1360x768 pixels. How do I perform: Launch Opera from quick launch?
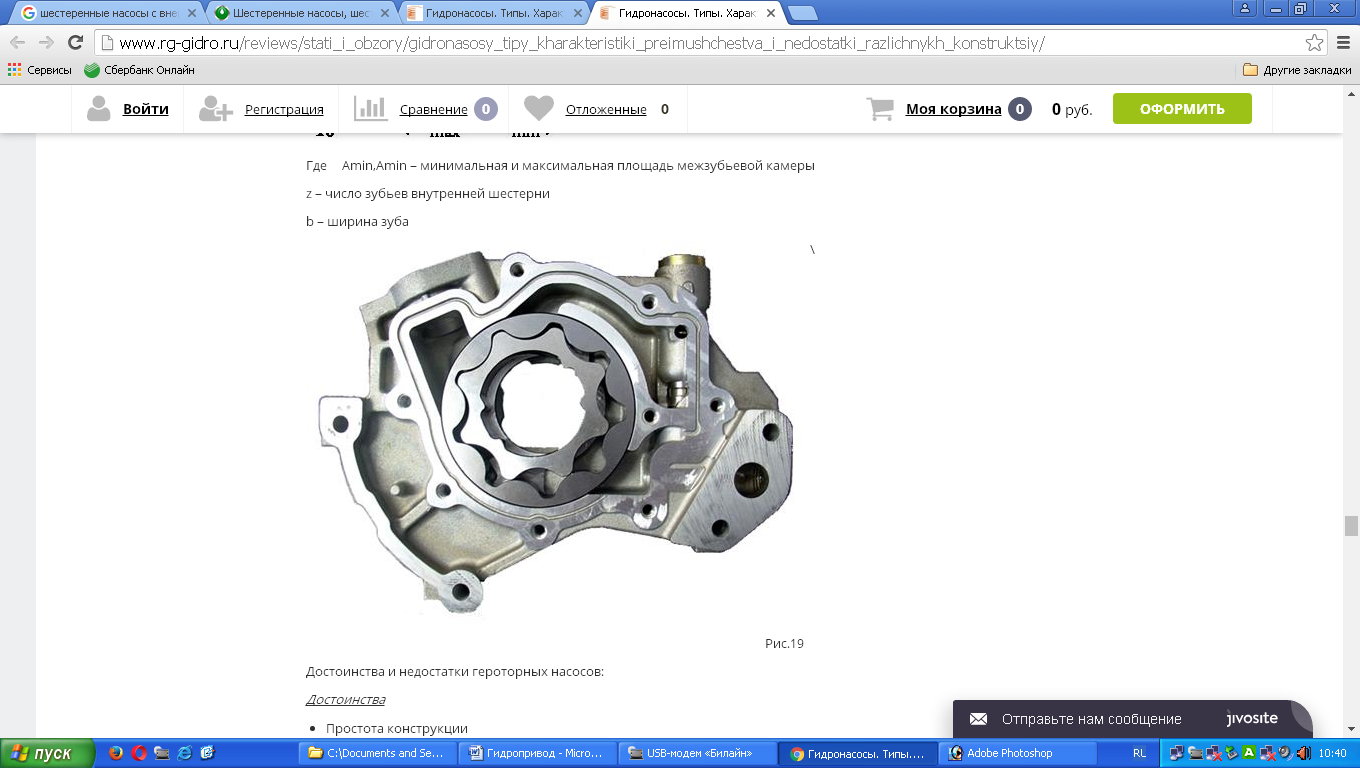pos(139,753)
